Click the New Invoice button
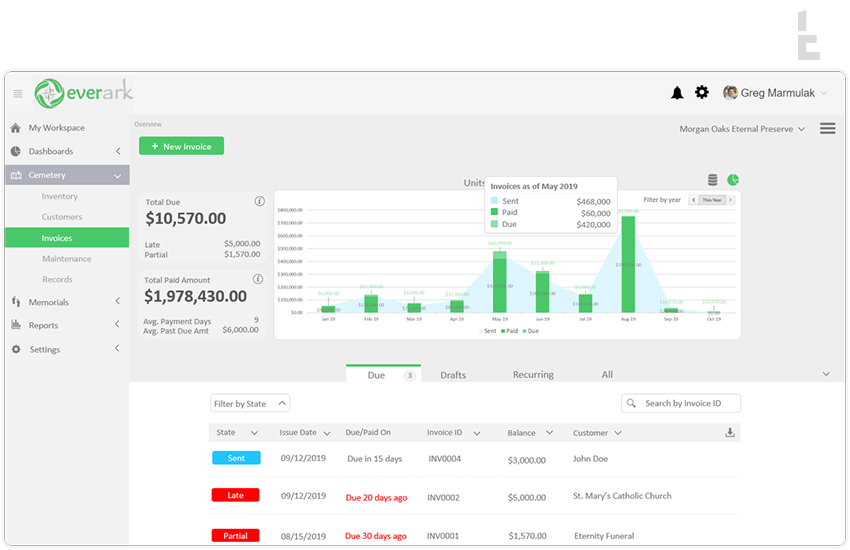 pyautogui.click(x=181, y=146)
